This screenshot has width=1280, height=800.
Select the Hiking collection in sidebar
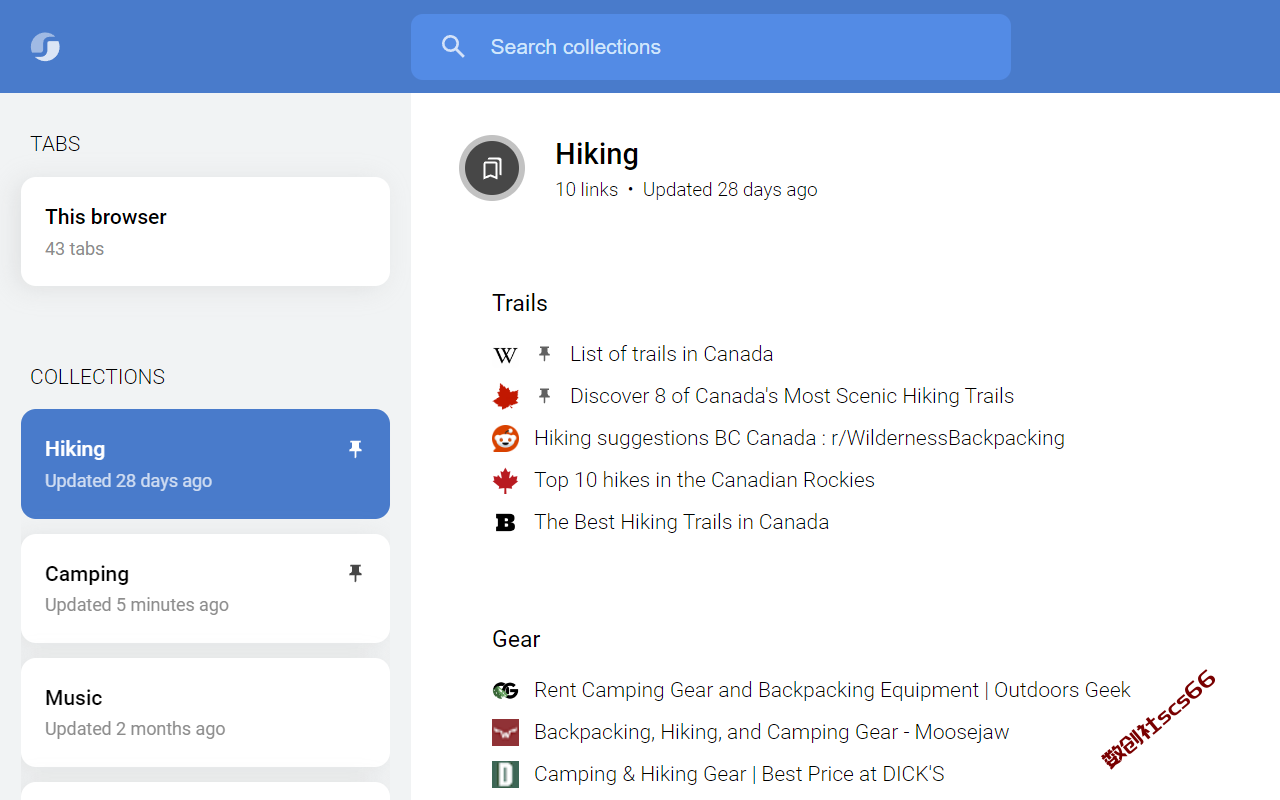point(205,464)
